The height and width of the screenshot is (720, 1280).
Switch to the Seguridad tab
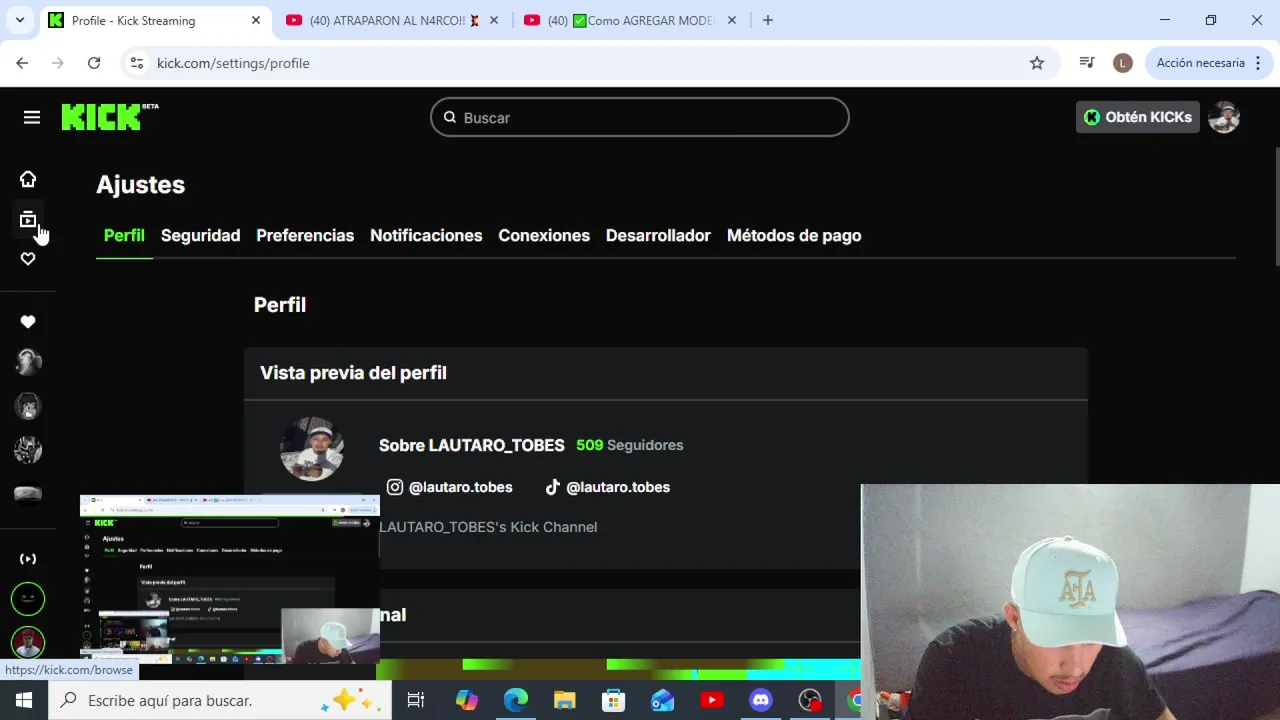[200, 236]
